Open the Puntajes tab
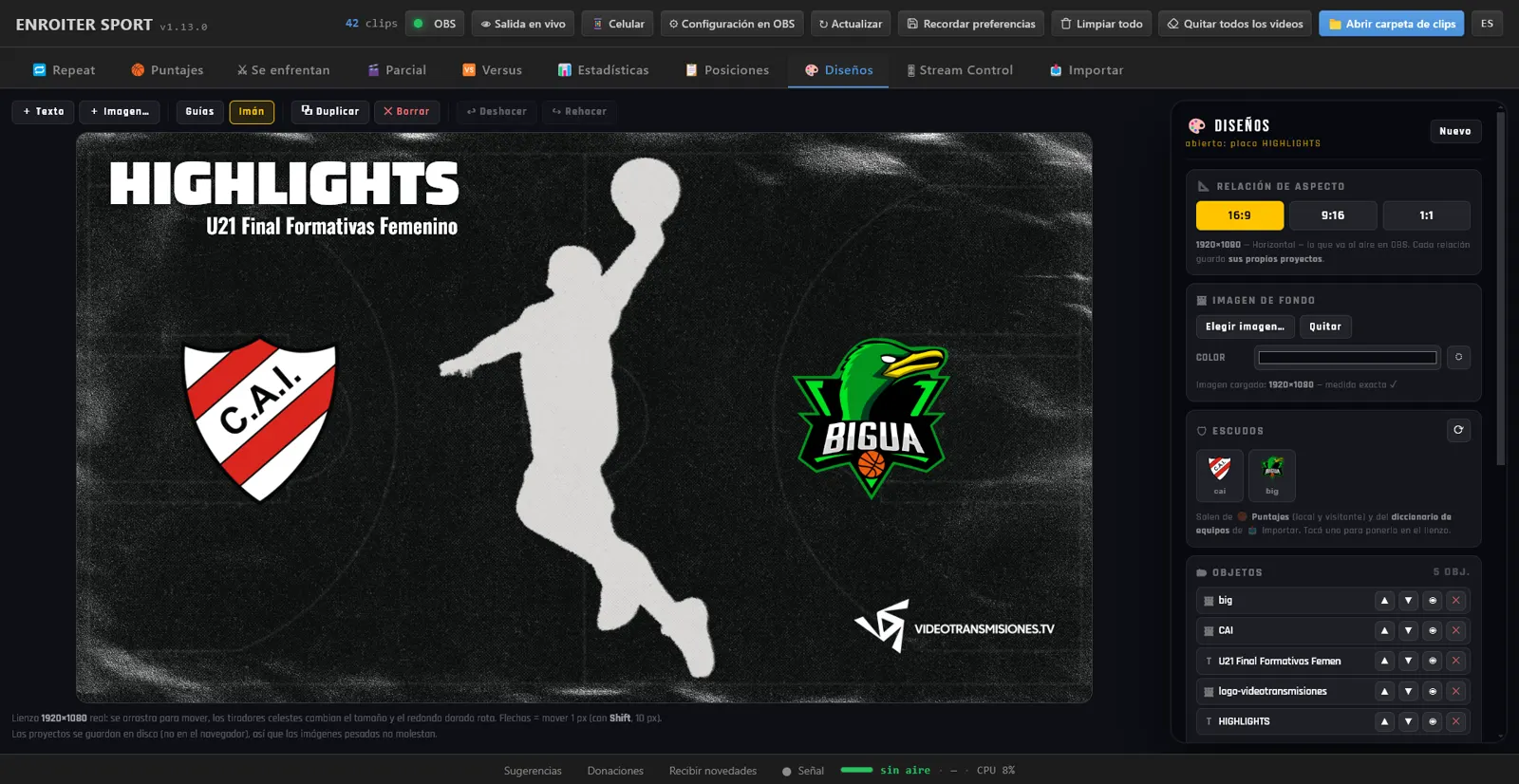Viewport: 1519px width, 784px height. 167,70
